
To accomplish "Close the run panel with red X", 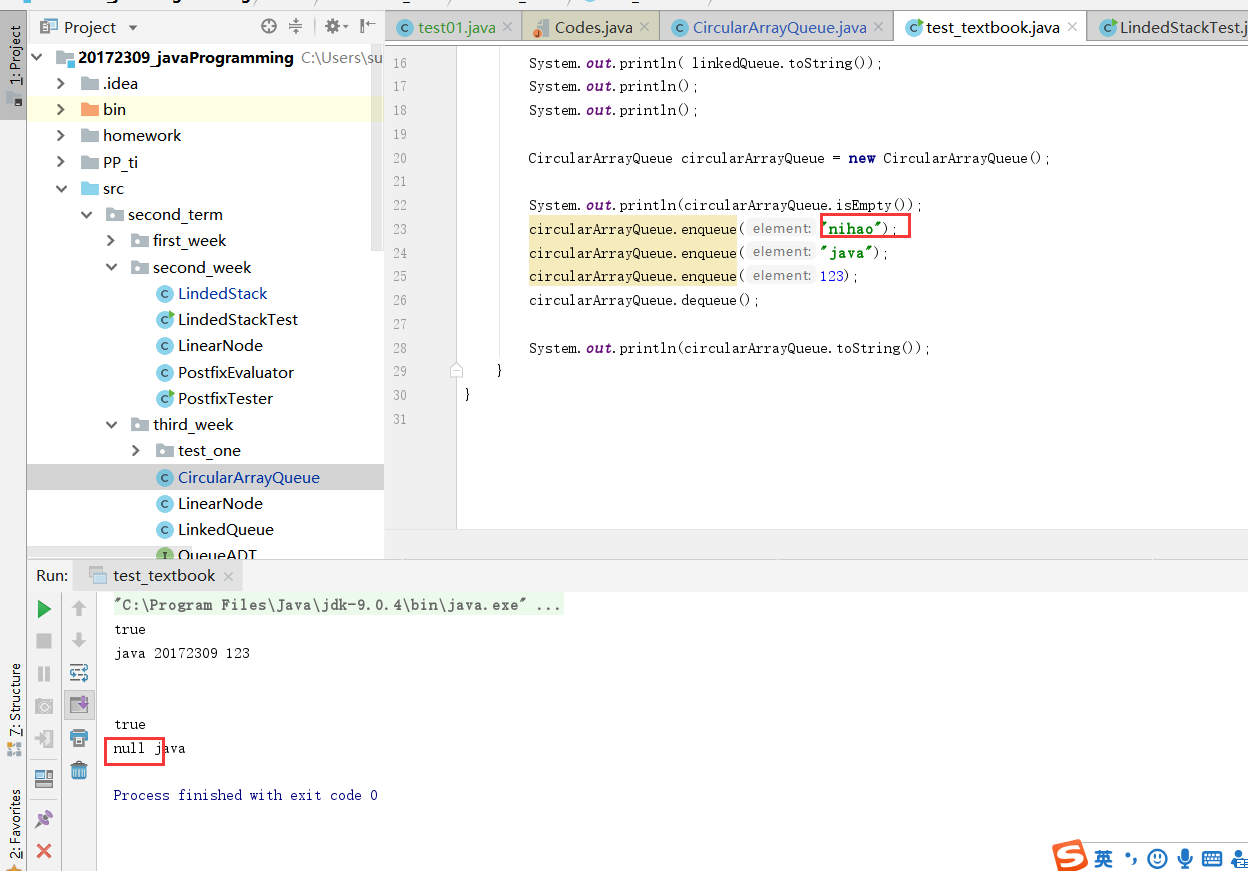I will [x=44, y=851].
